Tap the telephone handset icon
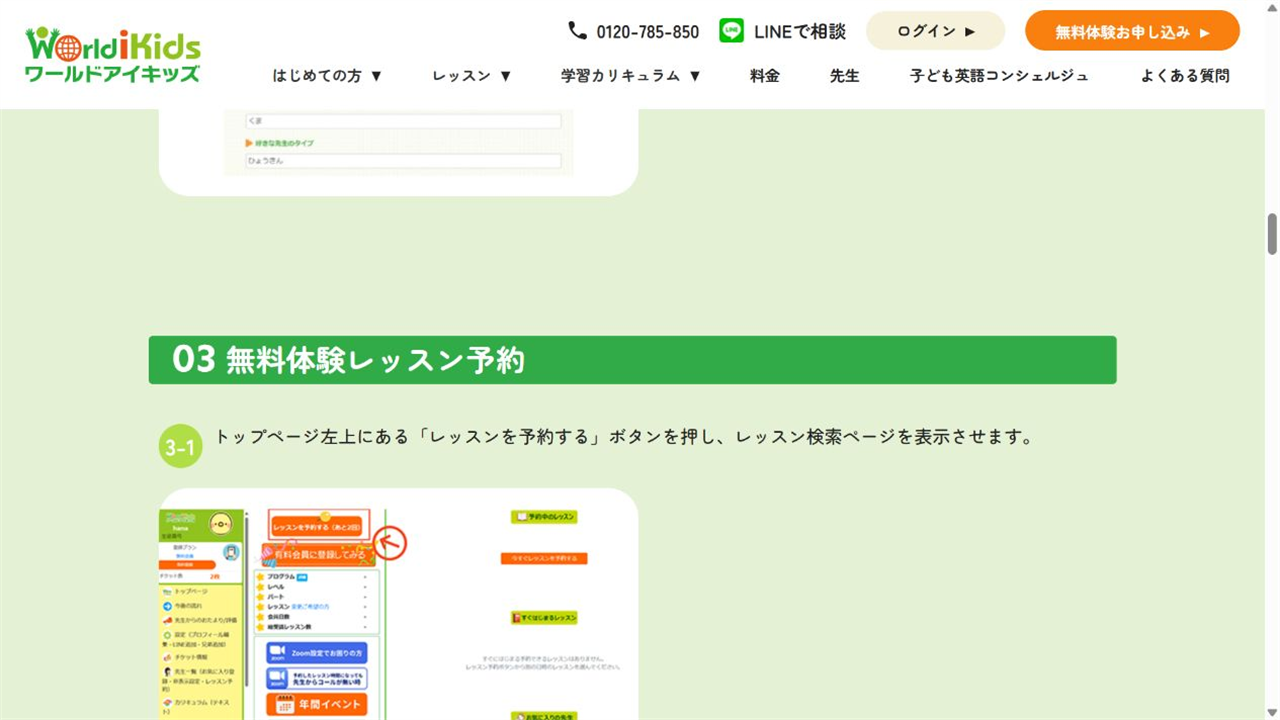The height and width of the screenshot is (720, 1280). [x=577, y=31]
